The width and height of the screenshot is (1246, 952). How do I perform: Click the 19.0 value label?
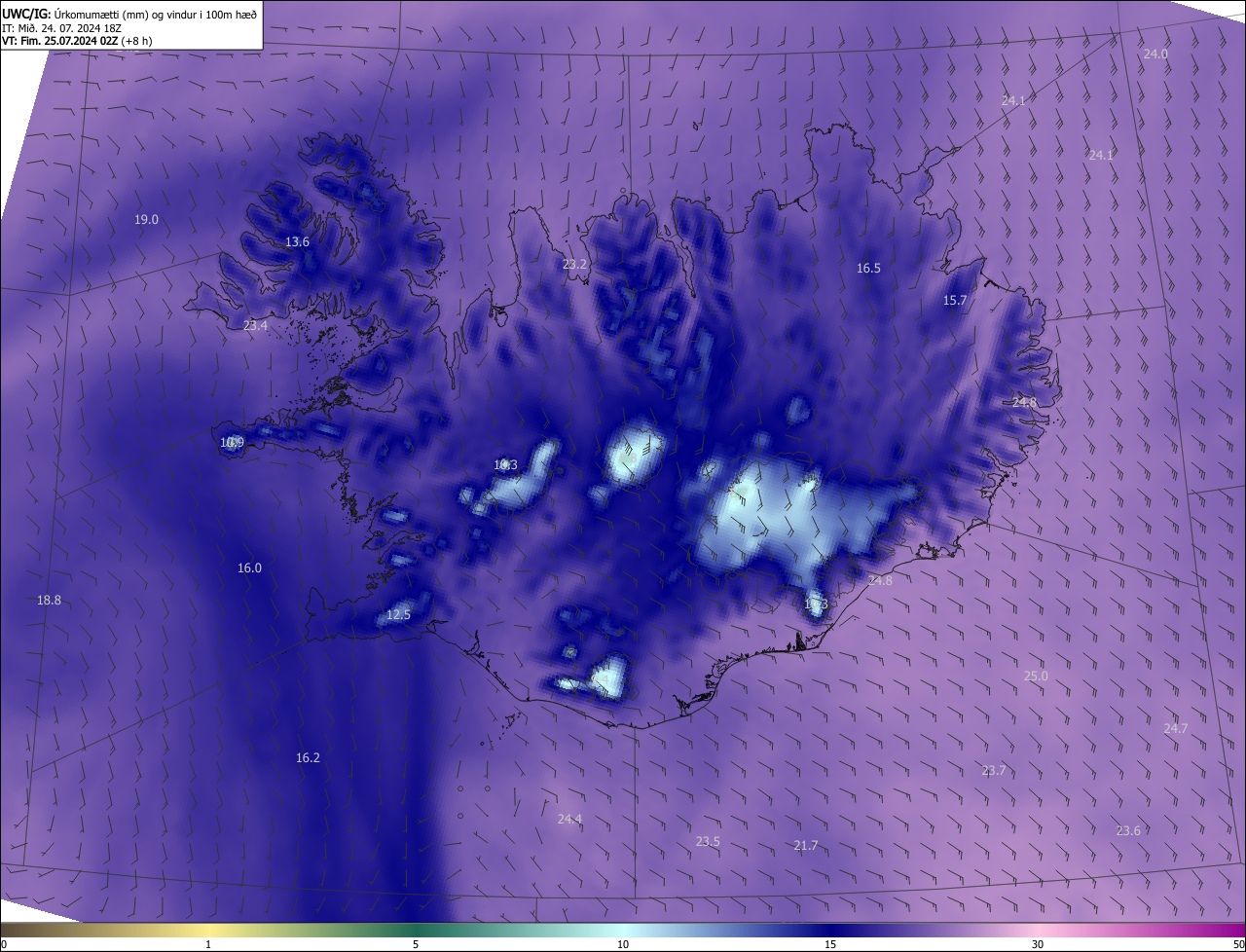pos(146,220)
